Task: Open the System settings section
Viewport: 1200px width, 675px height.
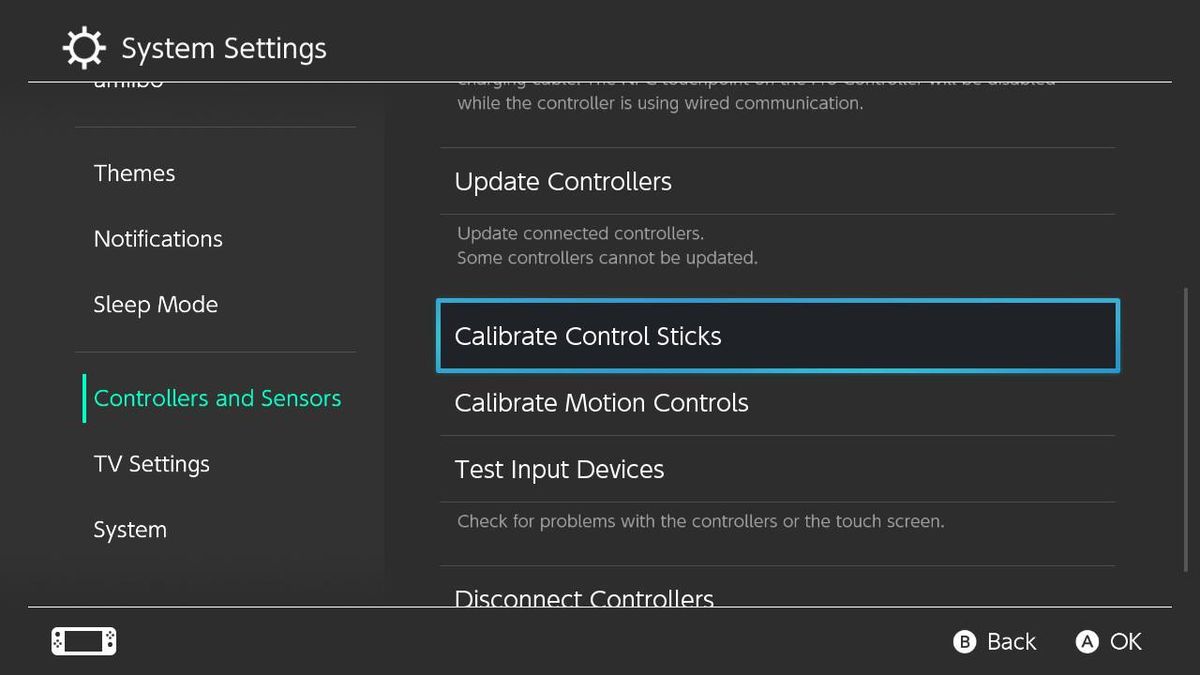Action: pyautogui.click(x=129, y=529)
